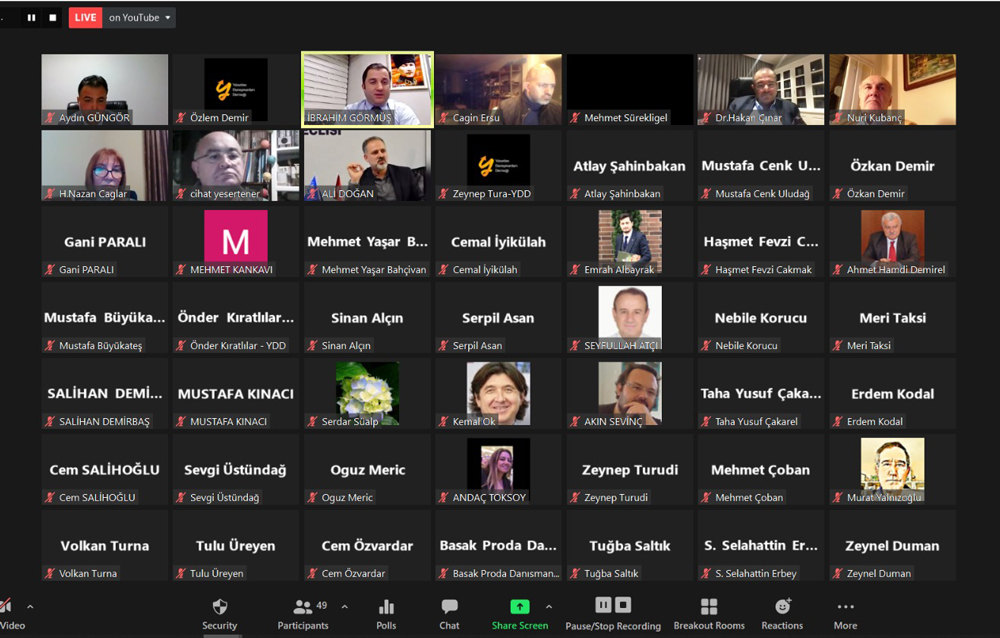Select Serdar Sualp's flower picture tile
Screen dimensions: 1000x638
(x=367, y=393)
